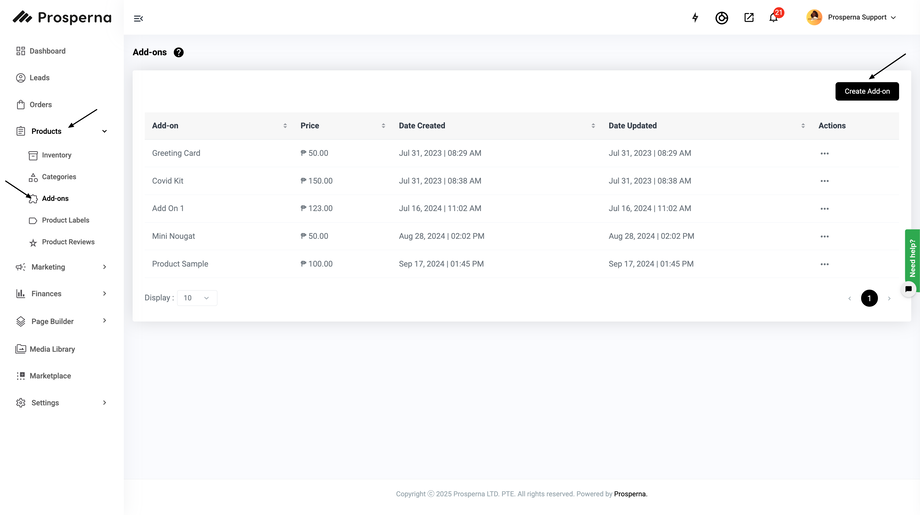920x515 pixels.
Task: Open the Prosperna Support account dropdown
Action: tap(852, 18)
